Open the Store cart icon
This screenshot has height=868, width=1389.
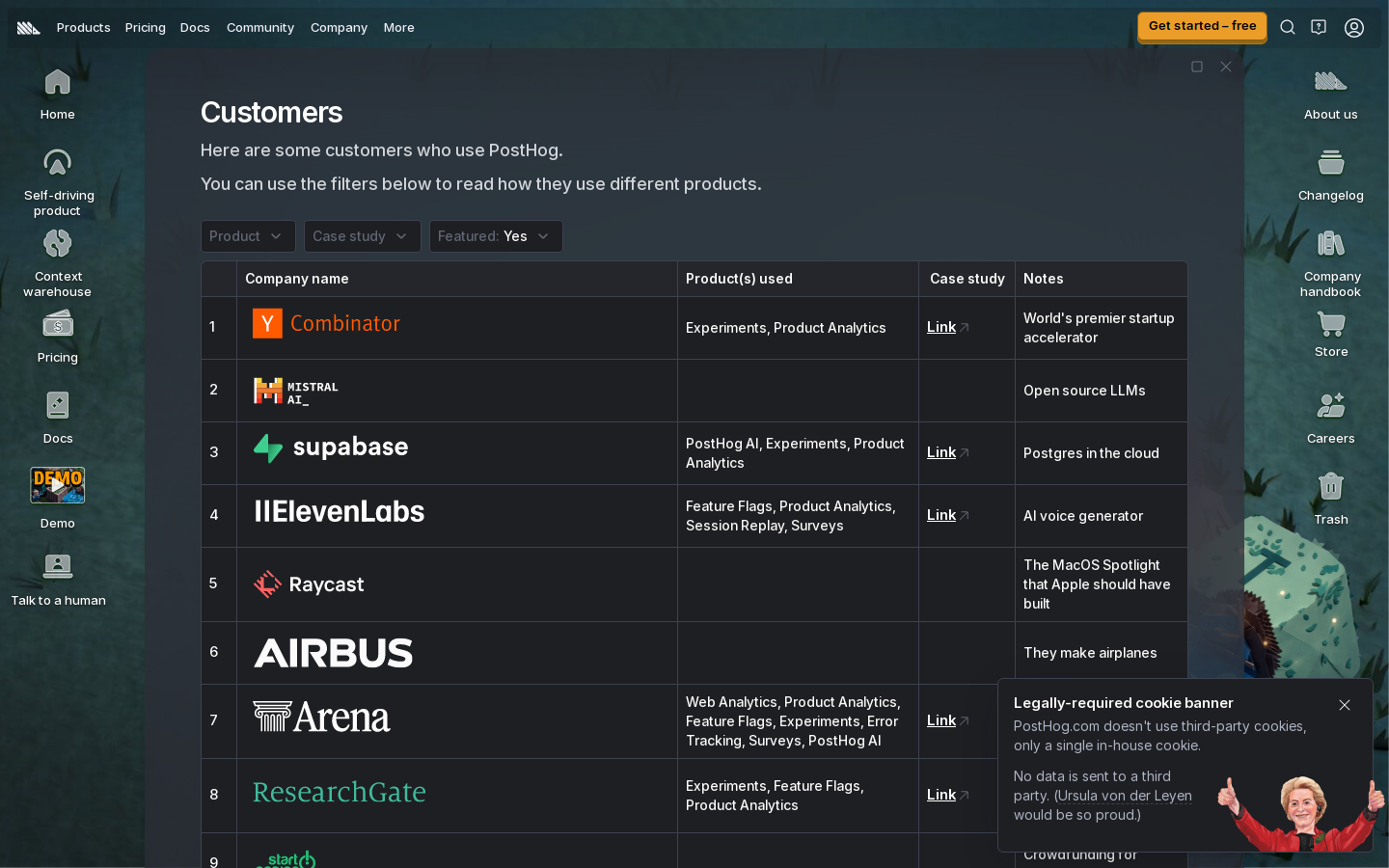tap(1331, 334)
